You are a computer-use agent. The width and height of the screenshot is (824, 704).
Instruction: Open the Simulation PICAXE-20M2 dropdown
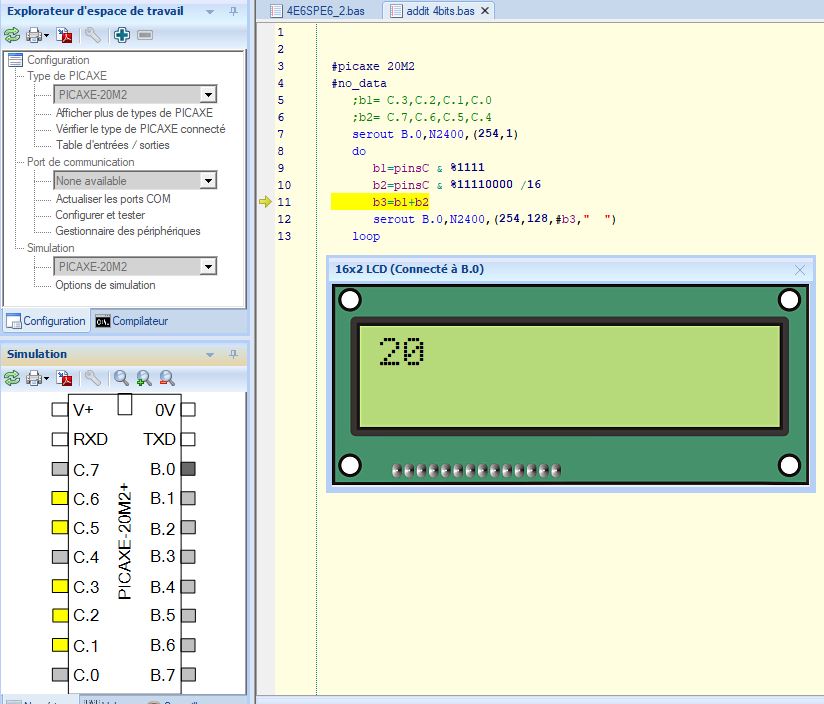(x=208, y=267)
